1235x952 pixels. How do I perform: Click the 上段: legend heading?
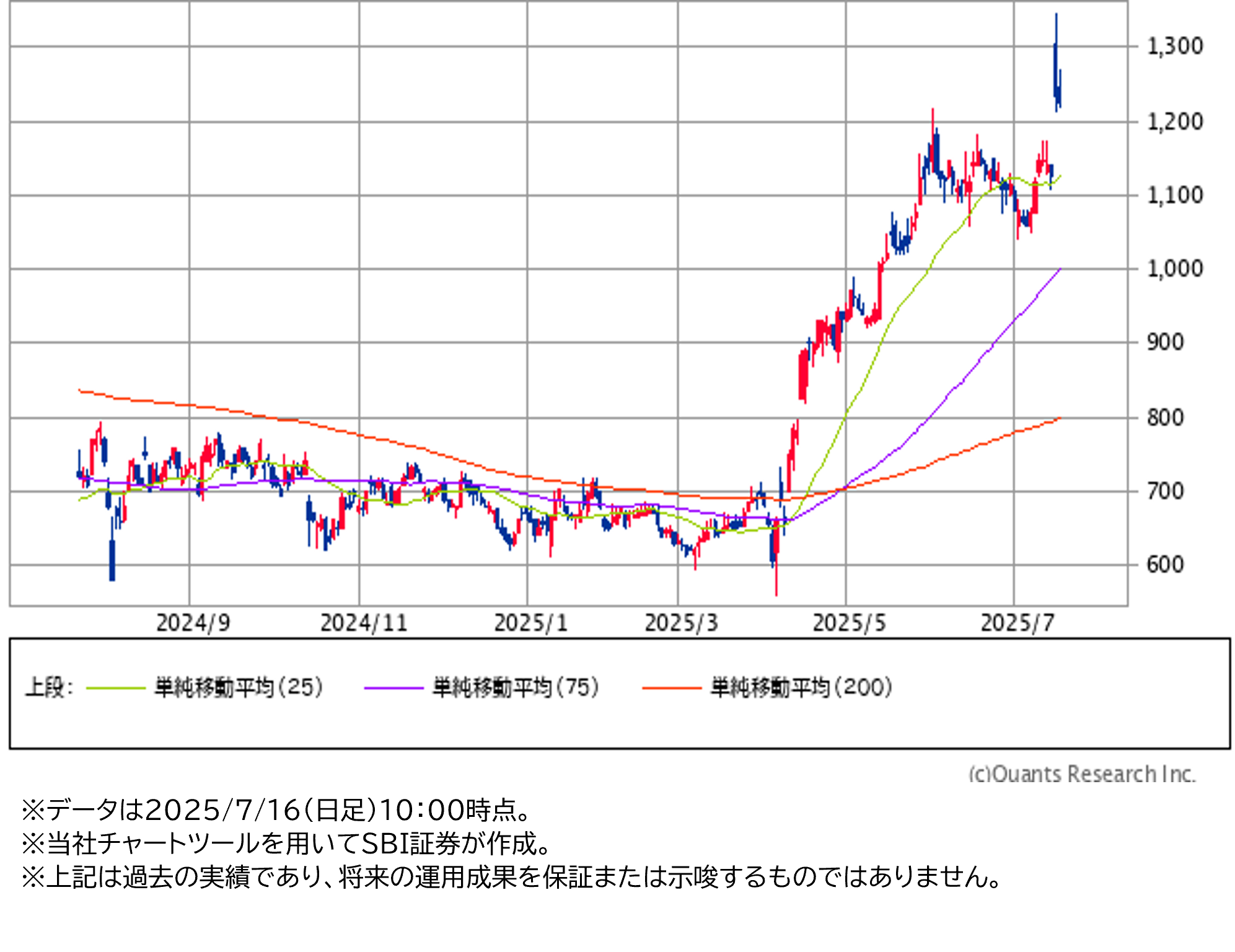[x=49, y=687]
